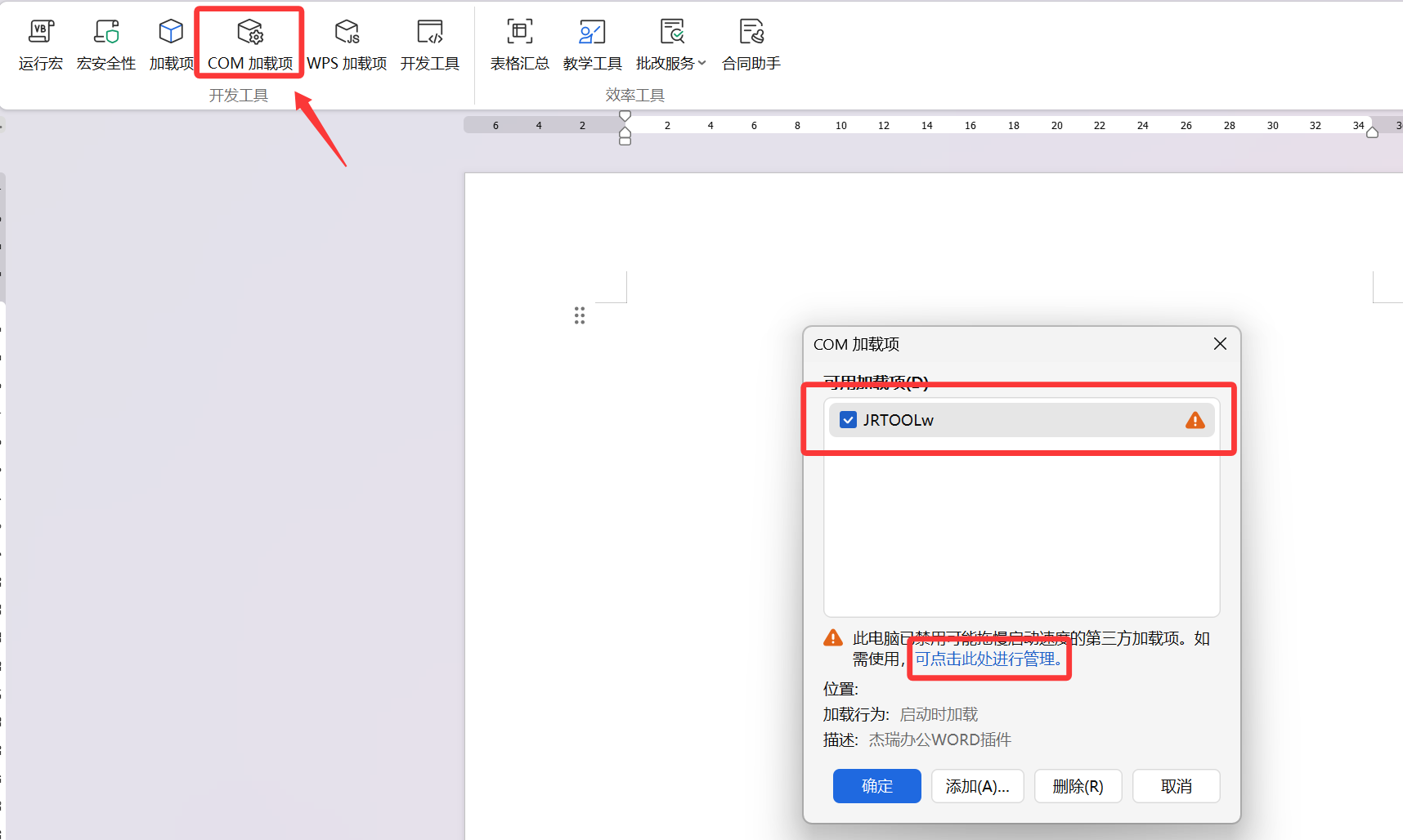The width and height of the screenshot is (1403, 840).
Task: Click the 可点击此处进行管理 link
Action: click(988, 659)
